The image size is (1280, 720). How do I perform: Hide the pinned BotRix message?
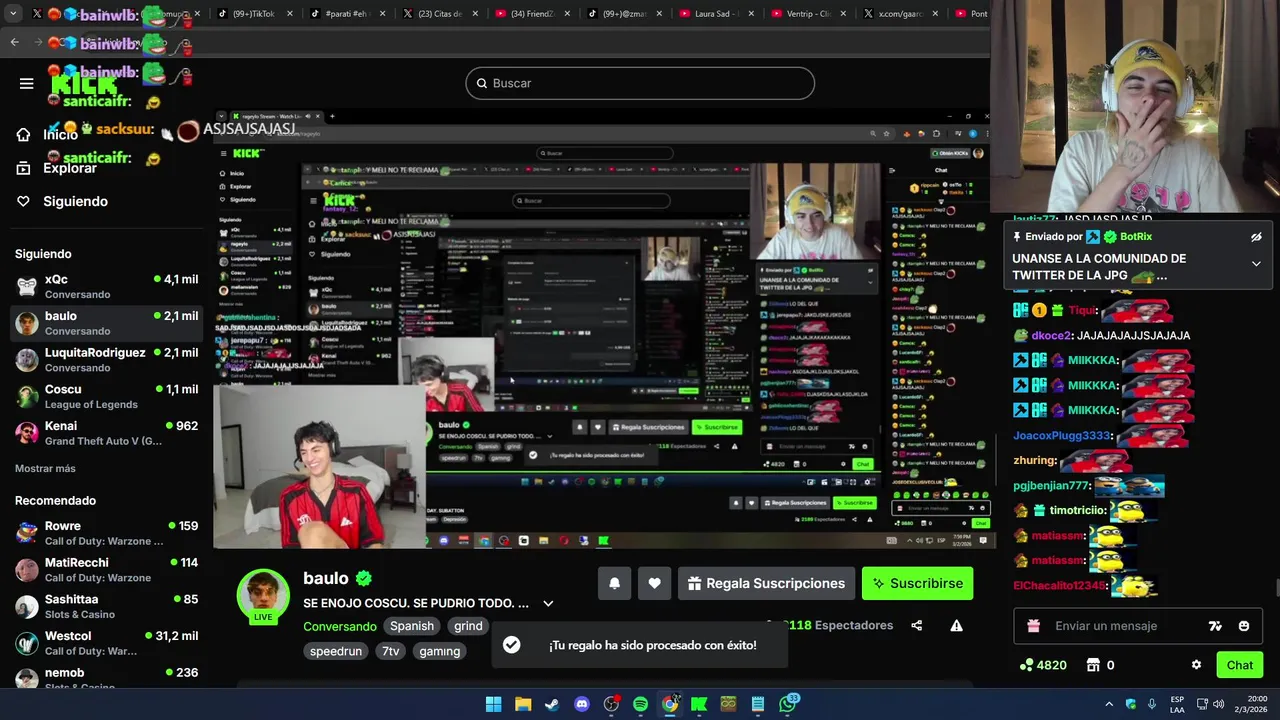(1256, 237)
